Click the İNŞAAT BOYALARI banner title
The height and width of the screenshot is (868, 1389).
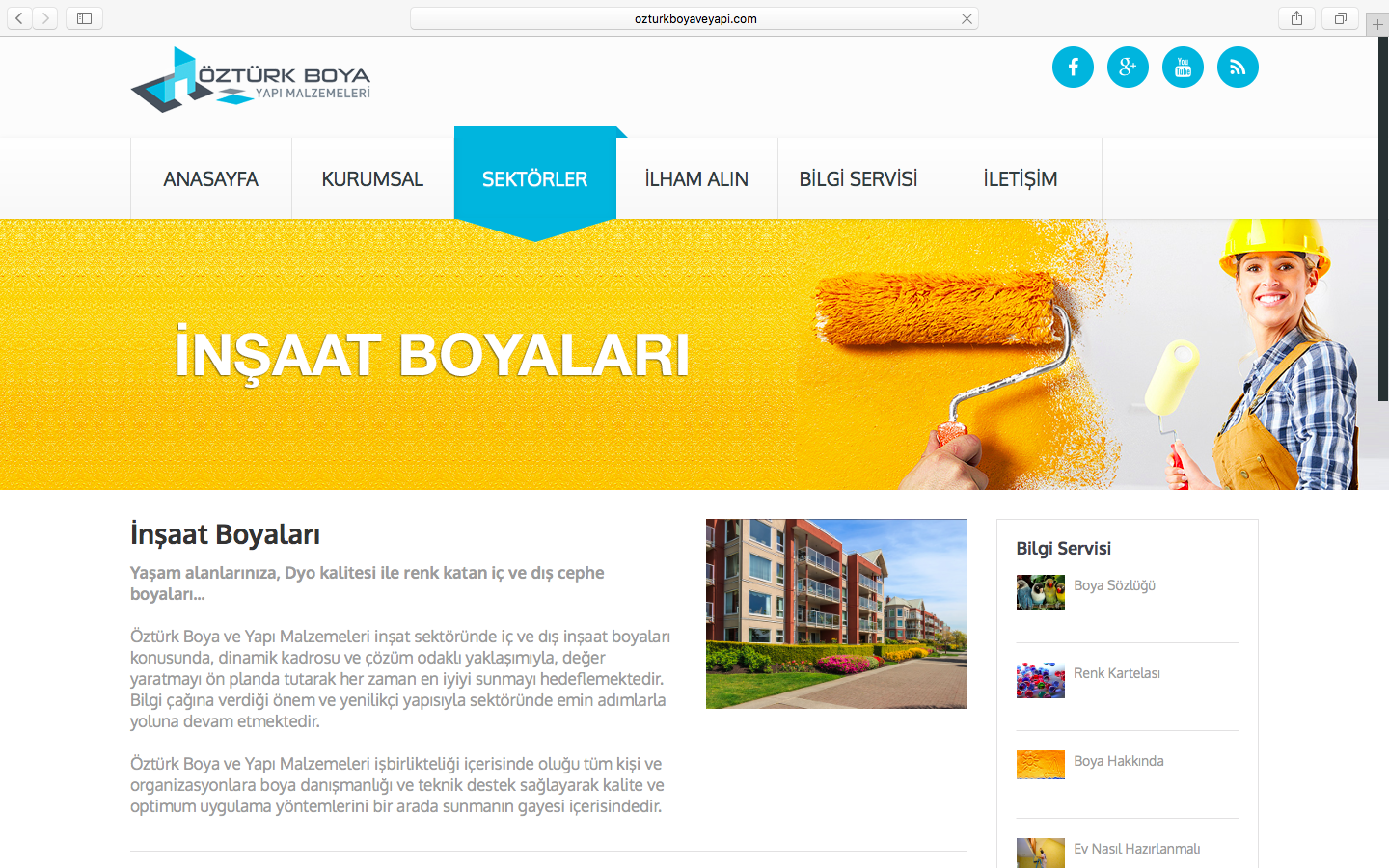[x=432, y=355]
